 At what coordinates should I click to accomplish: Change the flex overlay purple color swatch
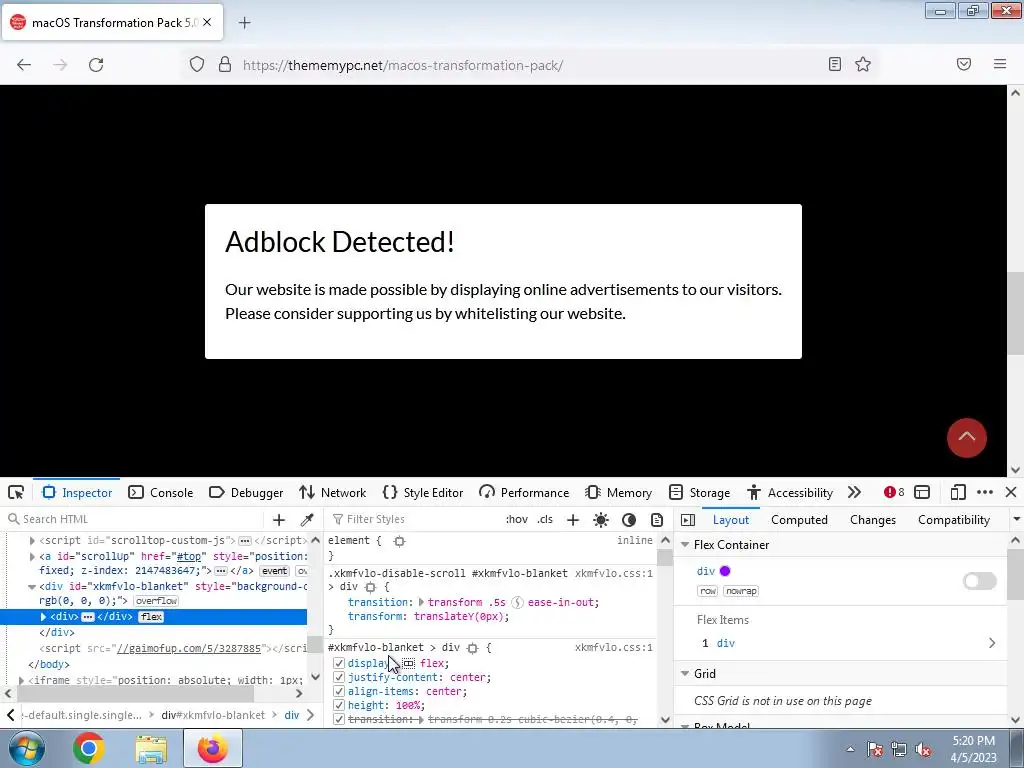point(725,571)
